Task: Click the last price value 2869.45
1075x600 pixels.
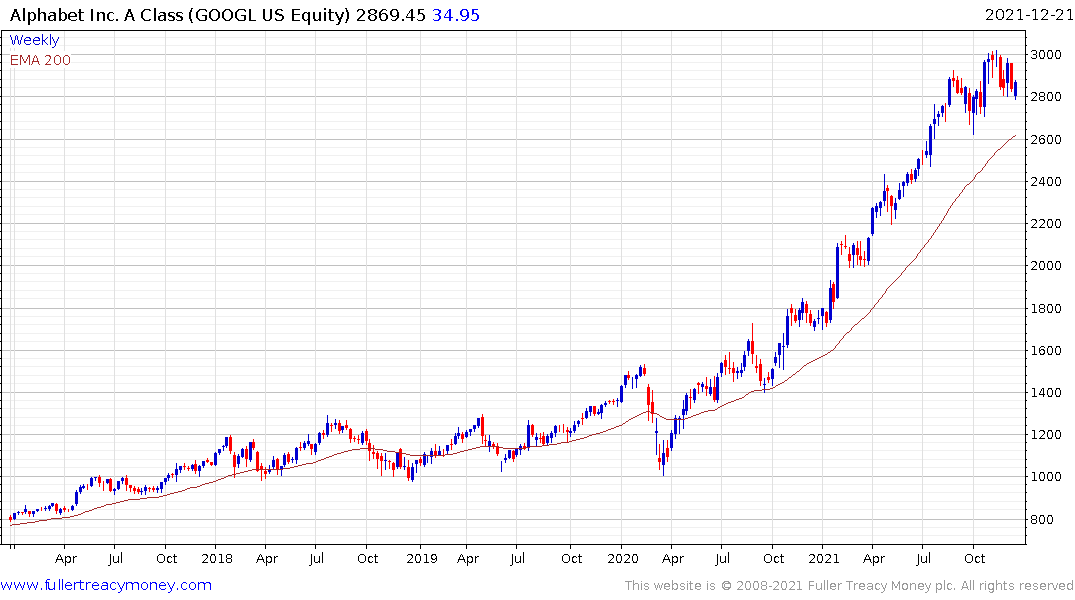Action: 391,15
